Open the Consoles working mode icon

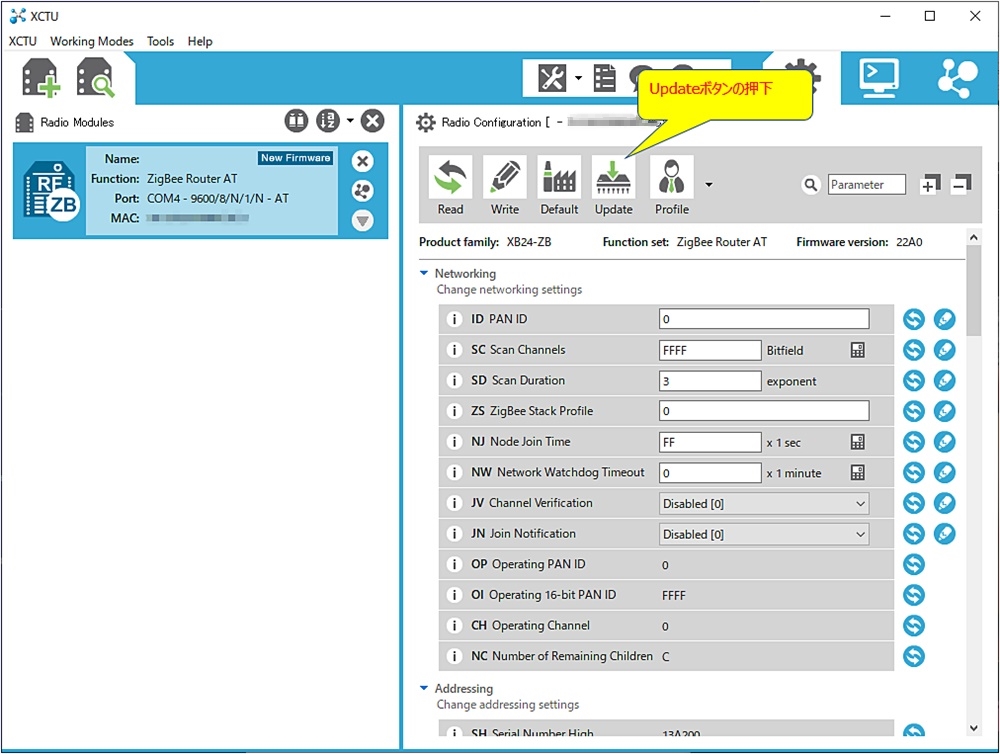coord(878,78)
